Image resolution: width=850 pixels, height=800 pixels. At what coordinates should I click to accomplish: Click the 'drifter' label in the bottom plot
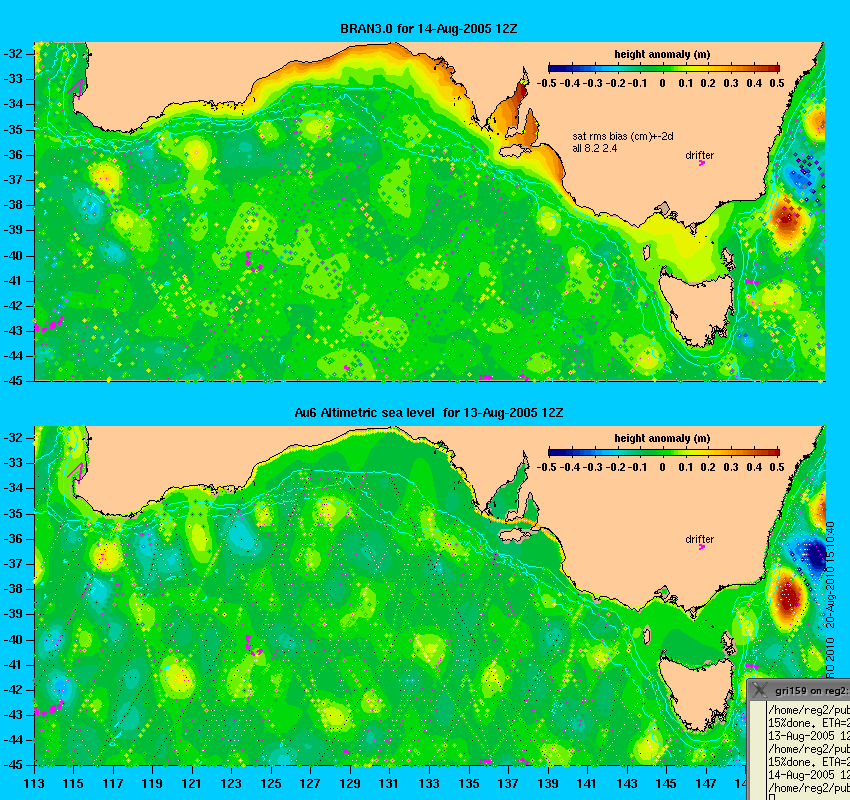(x=699, y=539)
